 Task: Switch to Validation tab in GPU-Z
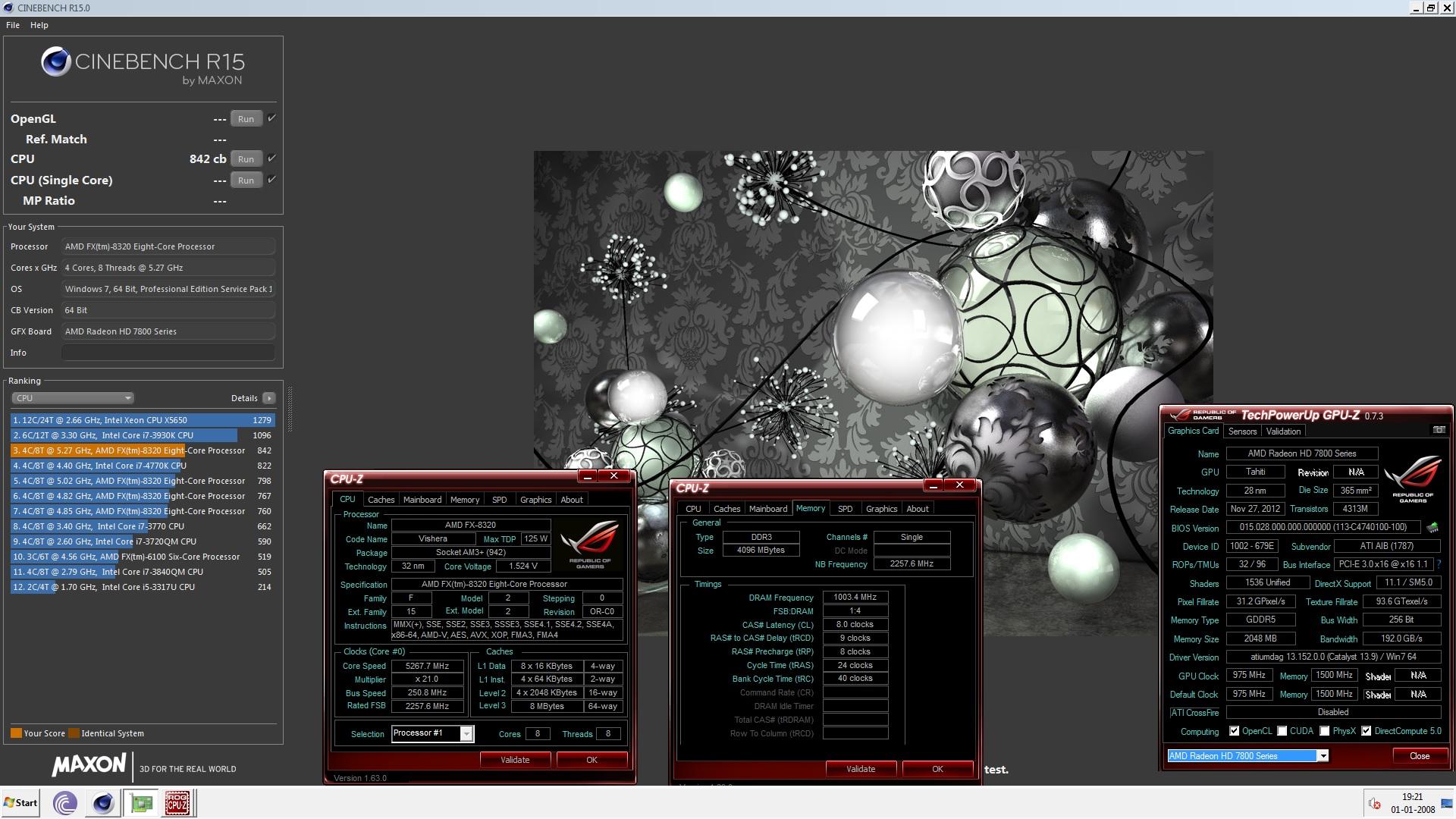pos(1283,431)
